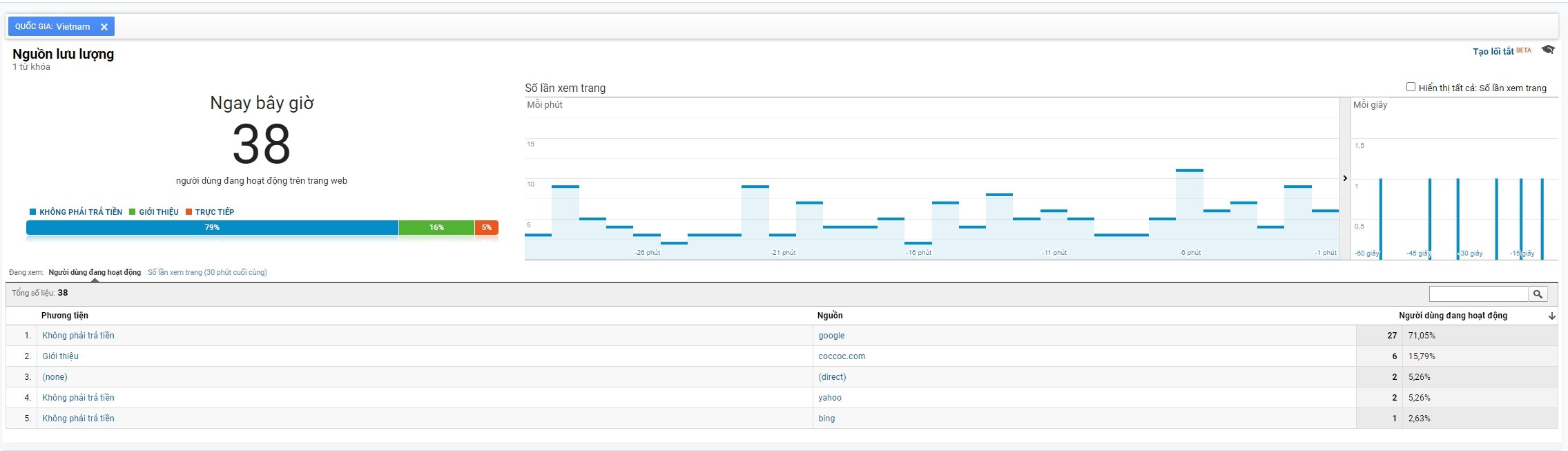Click the orange 5% direct bar segment
Viewport: 1568px width, 451px height.
tap(487, 227)
